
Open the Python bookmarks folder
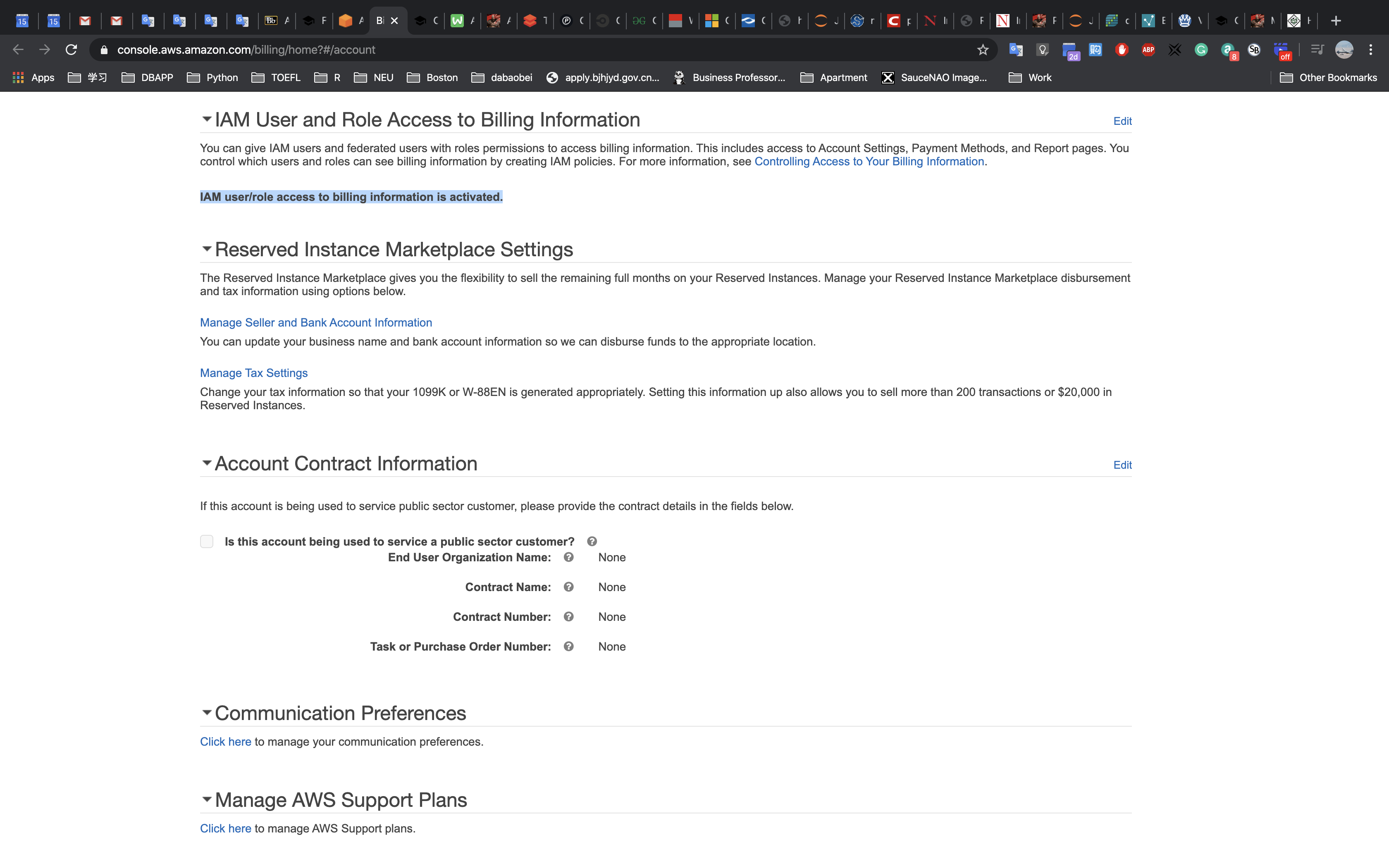212,78
